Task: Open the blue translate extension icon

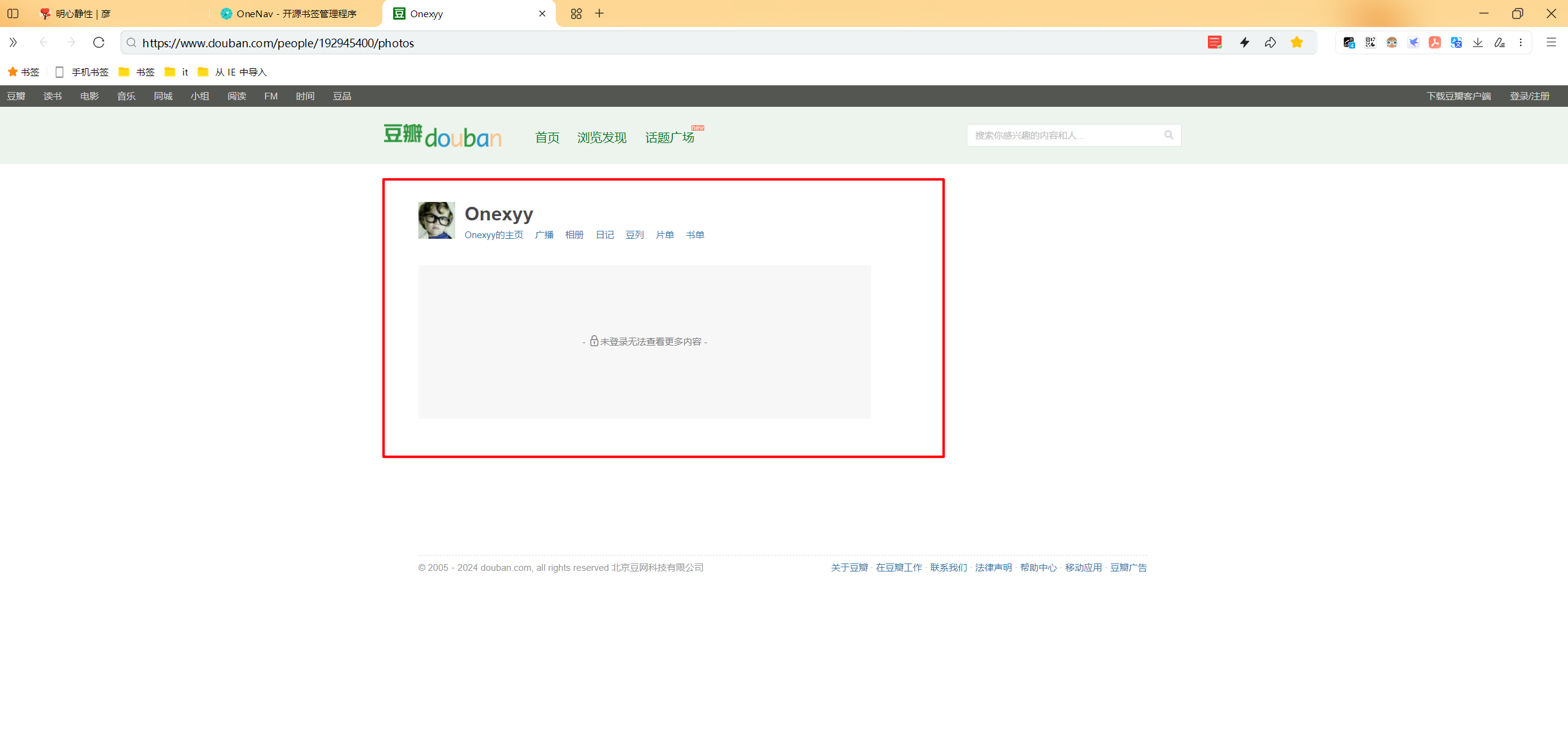Action: coord(1456,42)
